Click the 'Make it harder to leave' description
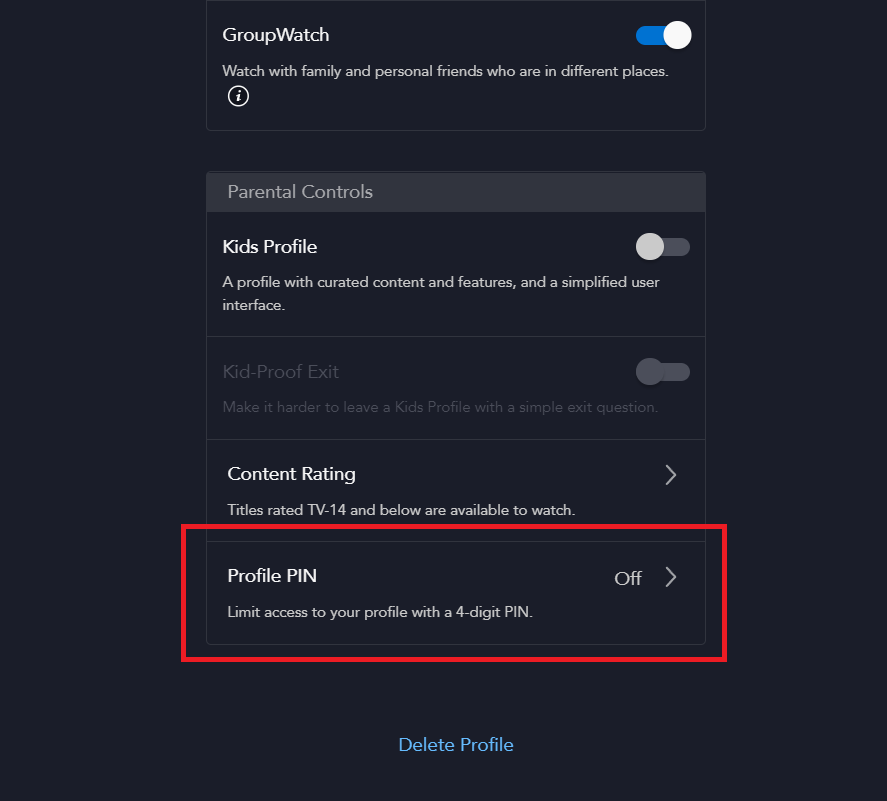The image size is (887, 801). 440,407
